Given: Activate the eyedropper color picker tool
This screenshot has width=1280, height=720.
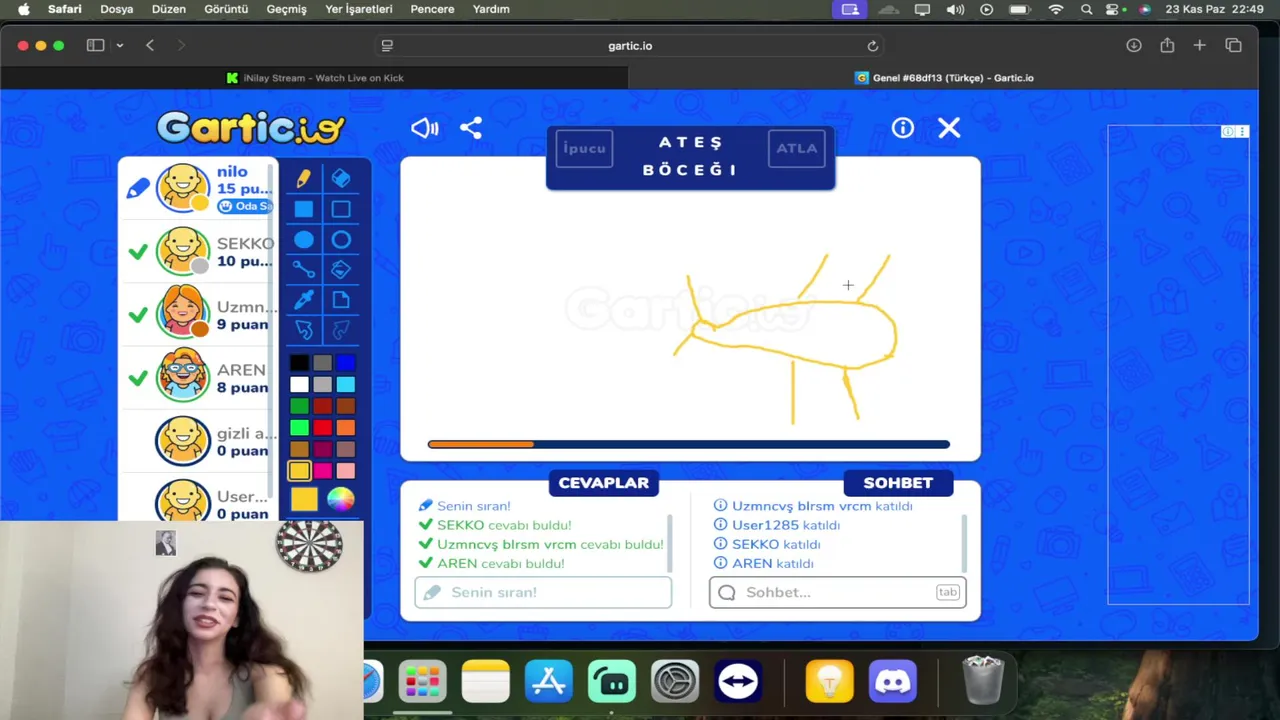Looking at the screenshot, I should 303,300.
